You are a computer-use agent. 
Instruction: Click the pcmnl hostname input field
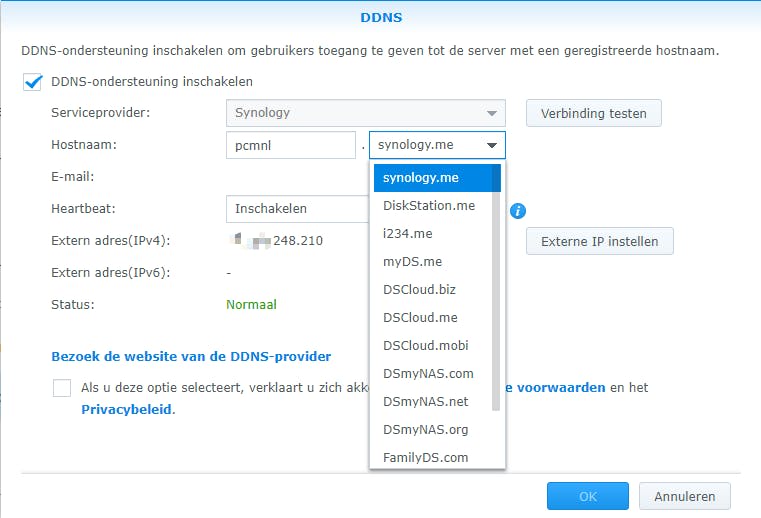pos(290,145)
